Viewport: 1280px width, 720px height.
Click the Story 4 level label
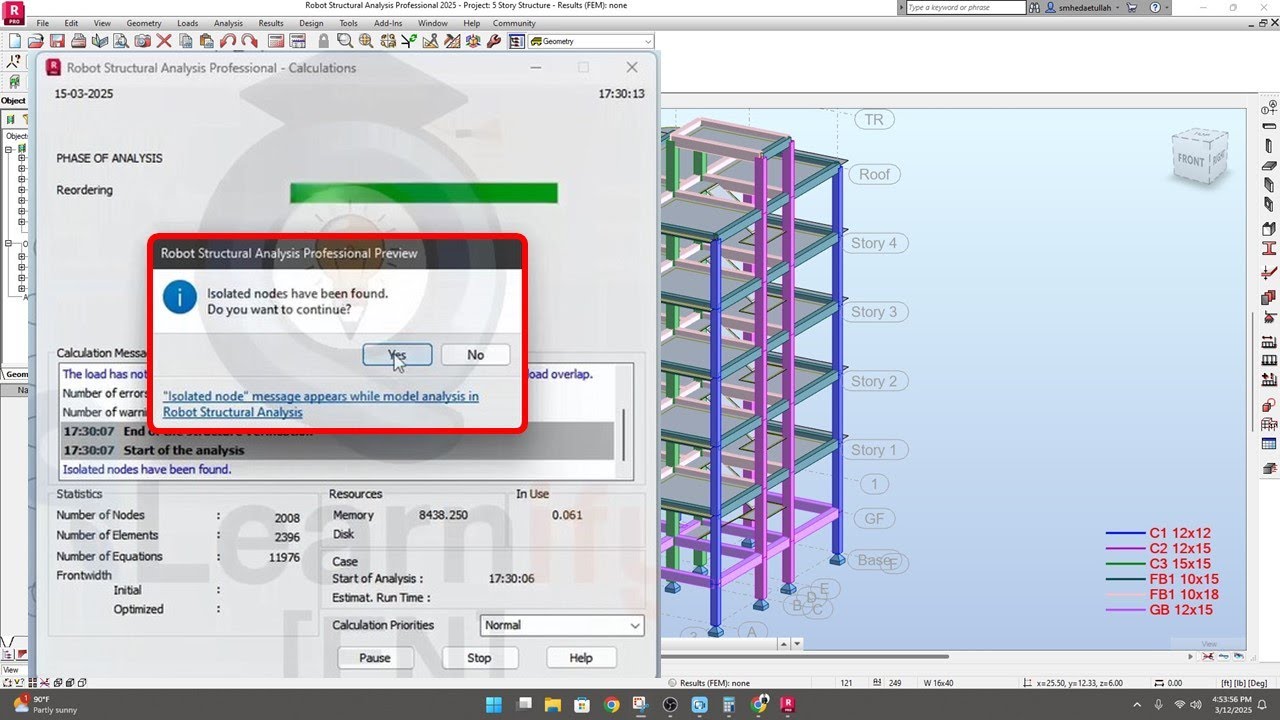tap(874, 243)
